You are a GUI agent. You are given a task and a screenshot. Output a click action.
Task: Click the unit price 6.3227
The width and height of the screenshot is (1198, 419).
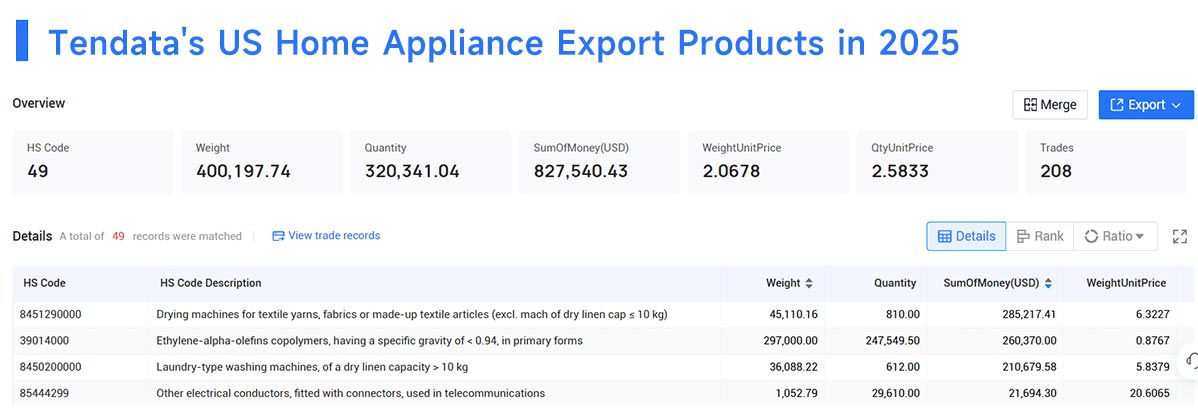pyautogui.click(x=1153, y=314)
